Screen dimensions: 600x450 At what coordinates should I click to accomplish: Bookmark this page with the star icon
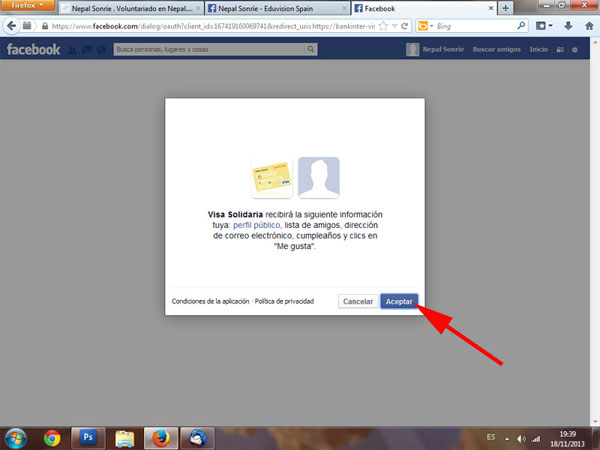point(383,26)
